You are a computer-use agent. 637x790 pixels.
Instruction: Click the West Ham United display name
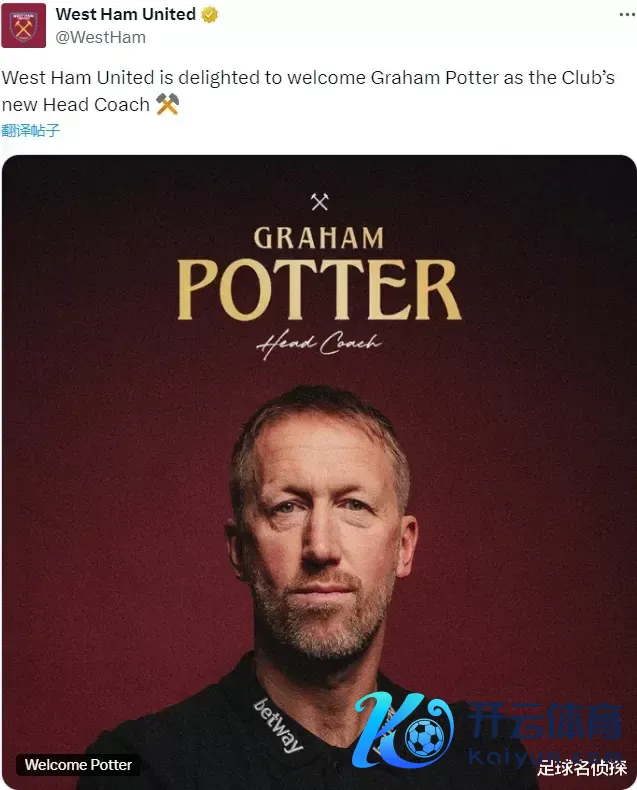[x=125, y=14]
